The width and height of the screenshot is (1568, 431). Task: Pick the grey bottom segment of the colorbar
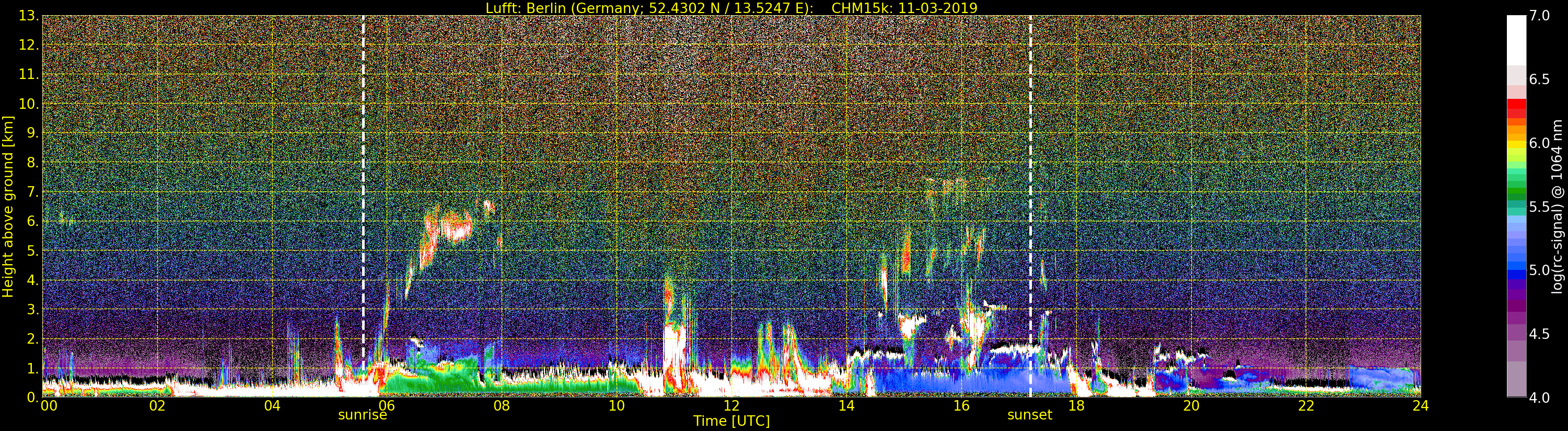1516,379
